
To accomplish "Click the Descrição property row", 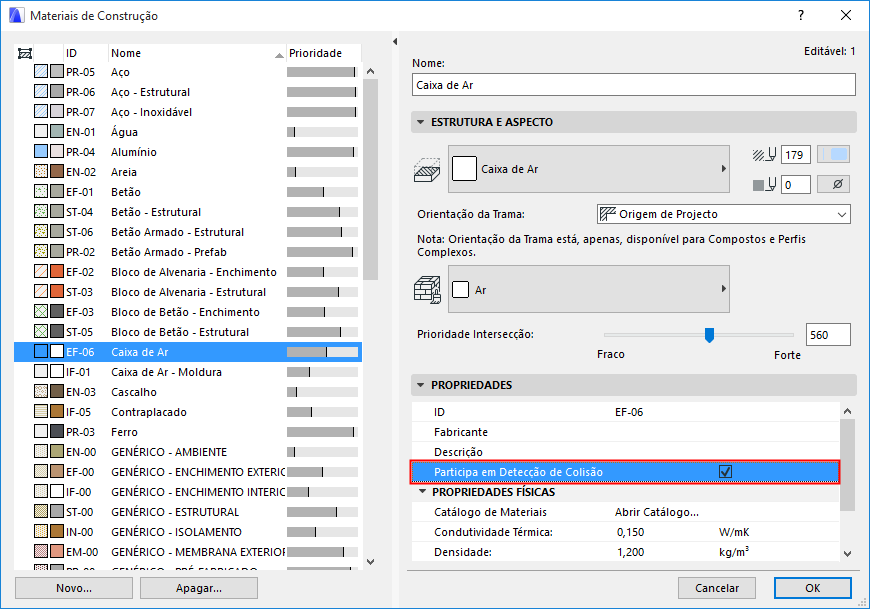I will click(626, 451).
